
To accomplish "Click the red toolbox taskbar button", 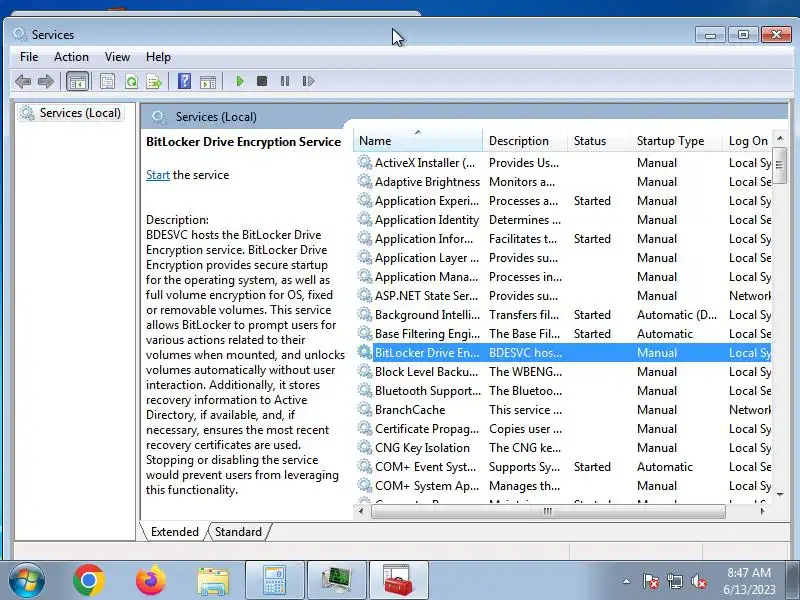I will (398, 581).
